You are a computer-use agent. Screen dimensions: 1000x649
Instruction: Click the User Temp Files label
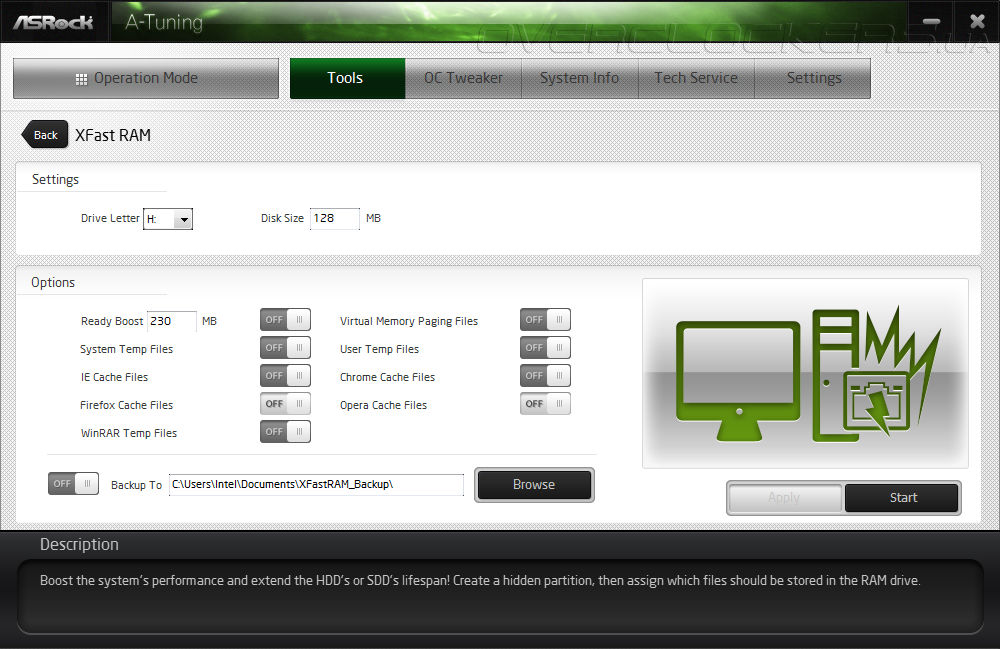(x=379, y=349)
